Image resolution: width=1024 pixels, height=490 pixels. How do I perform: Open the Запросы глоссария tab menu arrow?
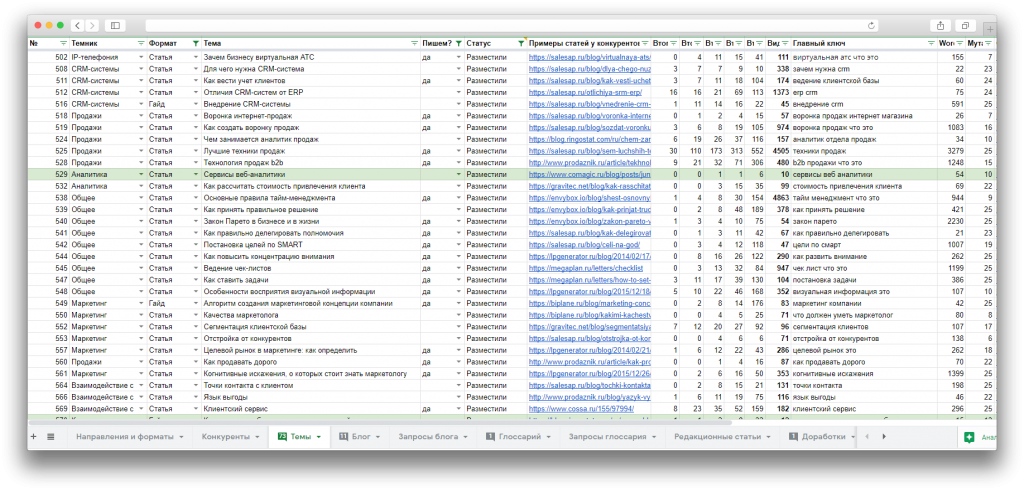point(654,436)
